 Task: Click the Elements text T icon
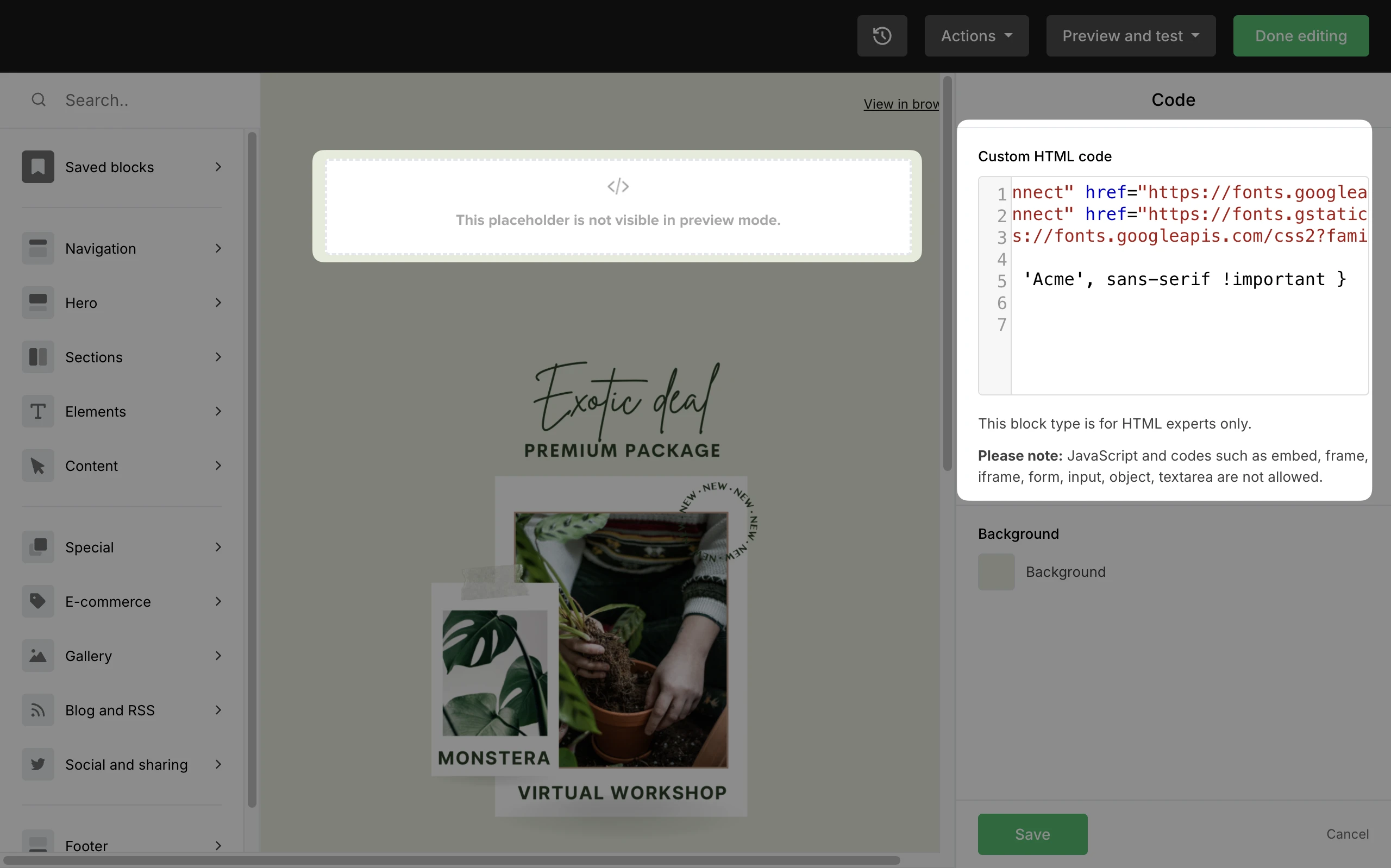tap(38, 411)
